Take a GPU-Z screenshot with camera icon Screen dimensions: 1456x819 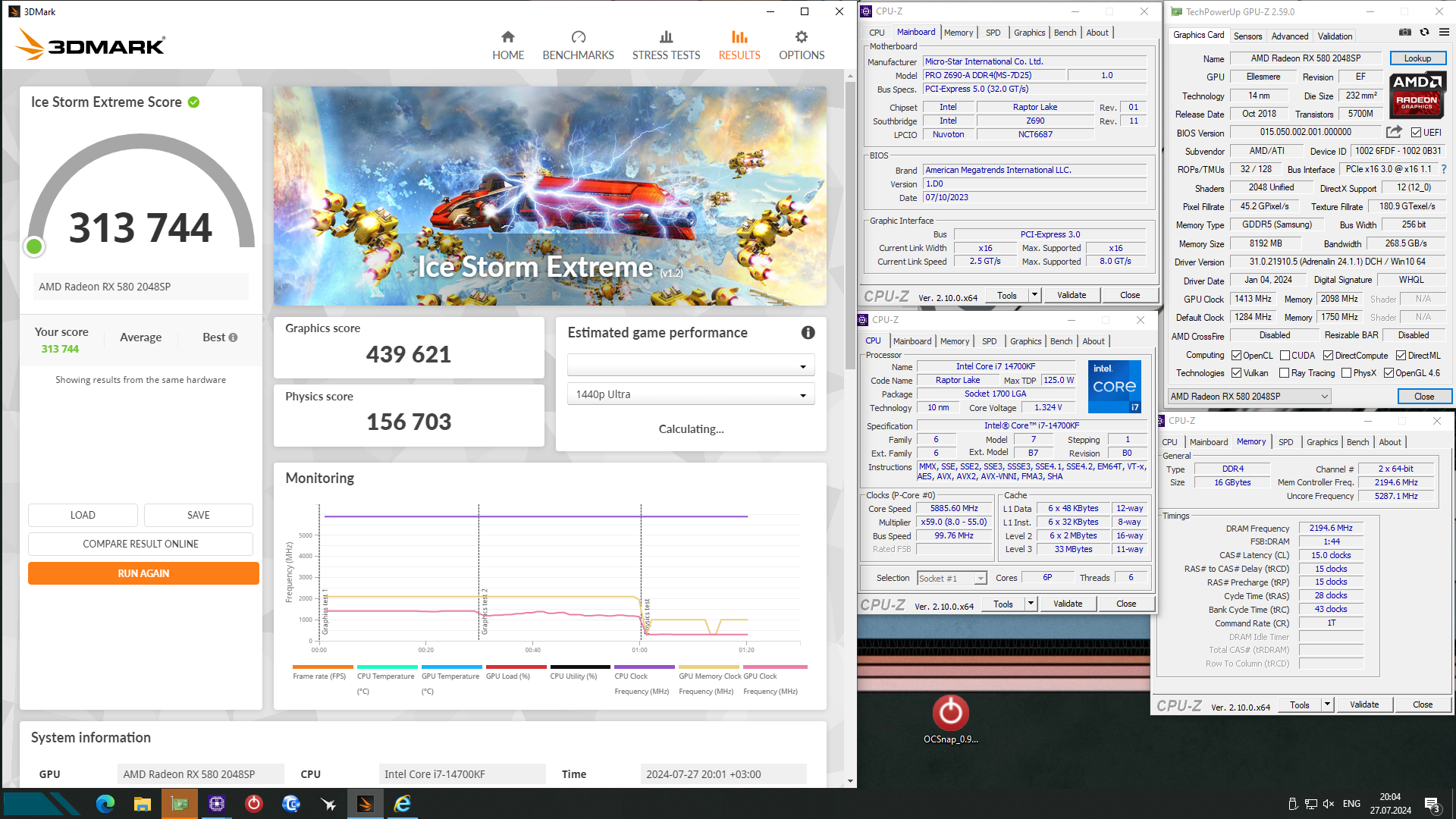[x=1404, y=33]
